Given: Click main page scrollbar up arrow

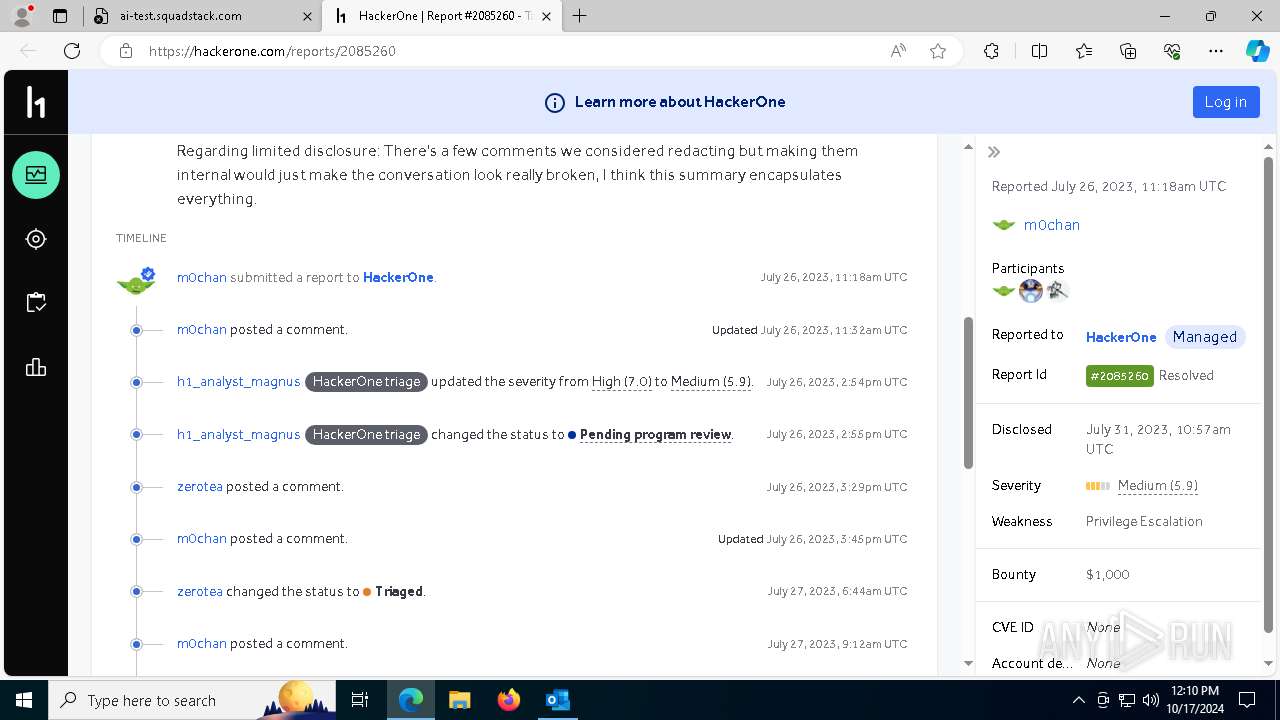Looking at the screenshot, I should tap(968, 147).
